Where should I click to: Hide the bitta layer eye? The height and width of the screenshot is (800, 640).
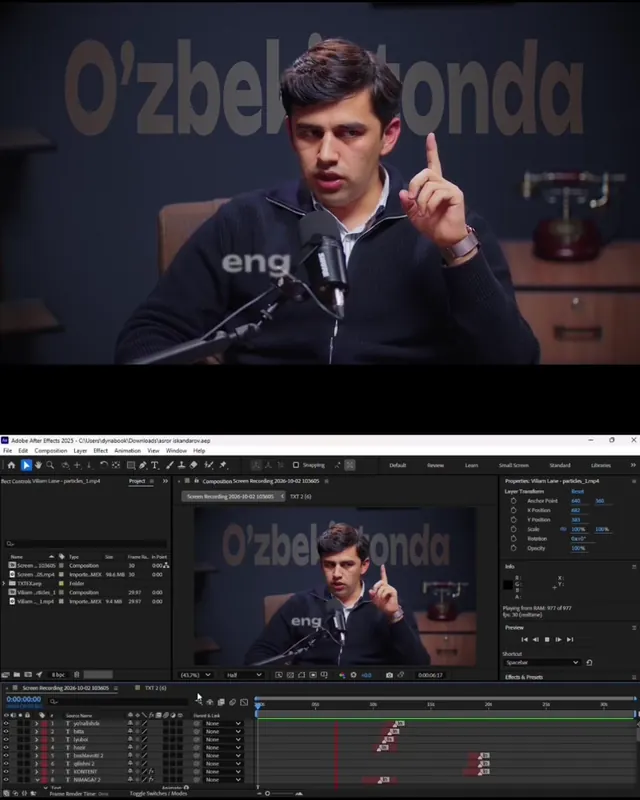point(6,732)
